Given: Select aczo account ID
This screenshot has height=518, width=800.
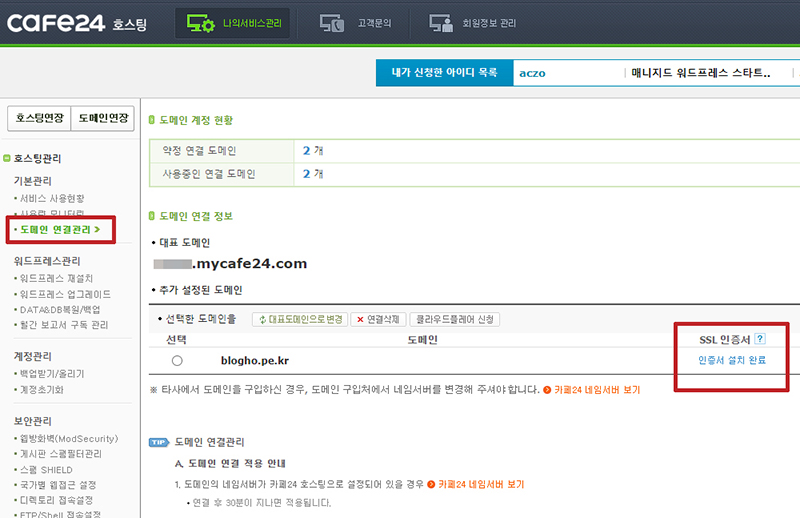Looking at the screenshot, I should click(532, 73).
